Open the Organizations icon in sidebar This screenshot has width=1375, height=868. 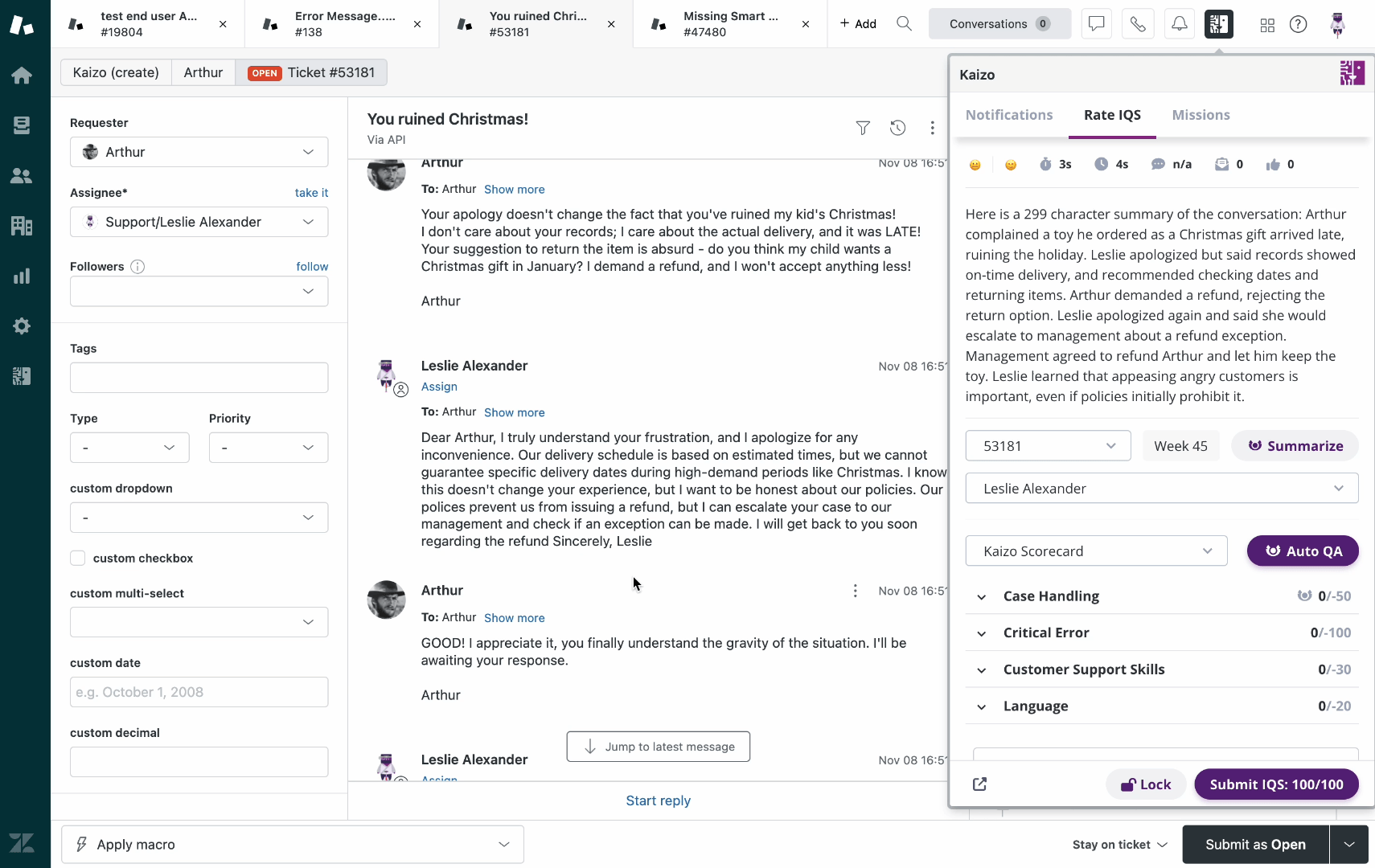click(22, 226)
